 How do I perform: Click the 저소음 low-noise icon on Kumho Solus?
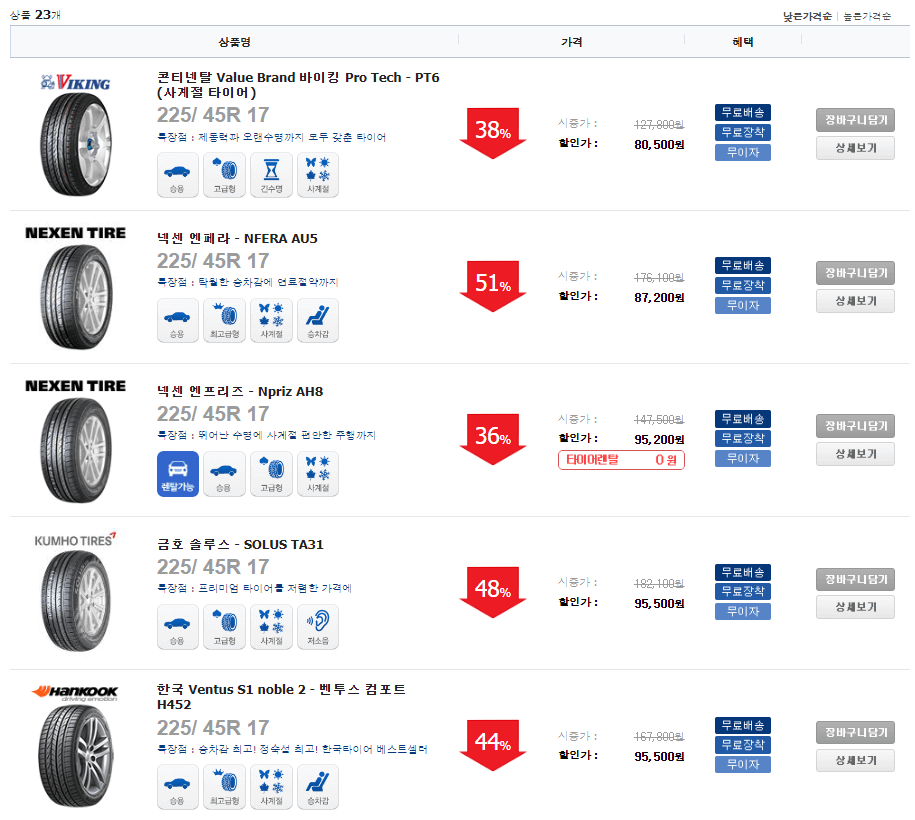(318, 627)
